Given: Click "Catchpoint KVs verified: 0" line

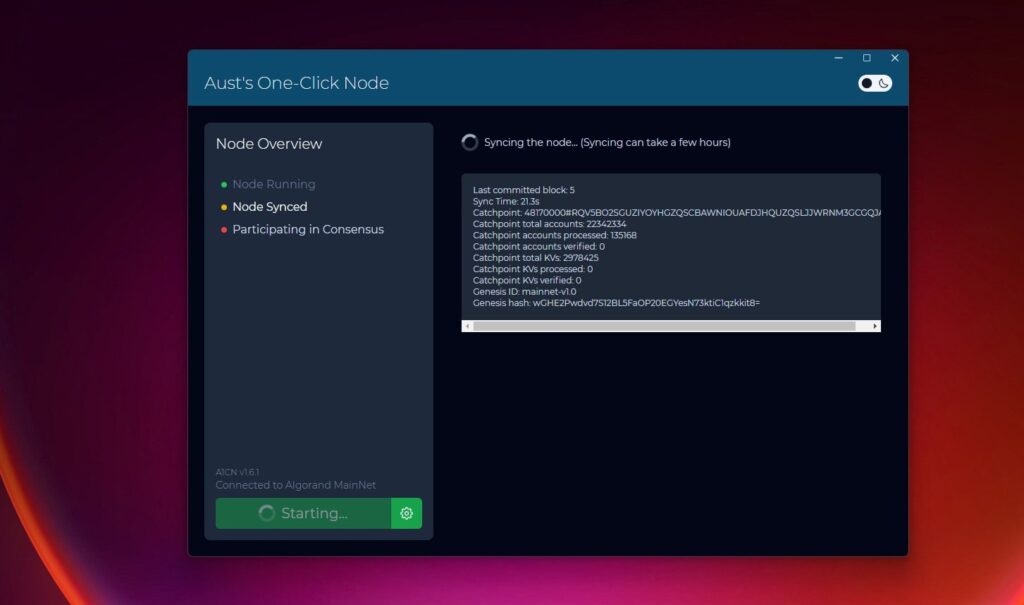Looking at the screenshot, I should point(527,280).
